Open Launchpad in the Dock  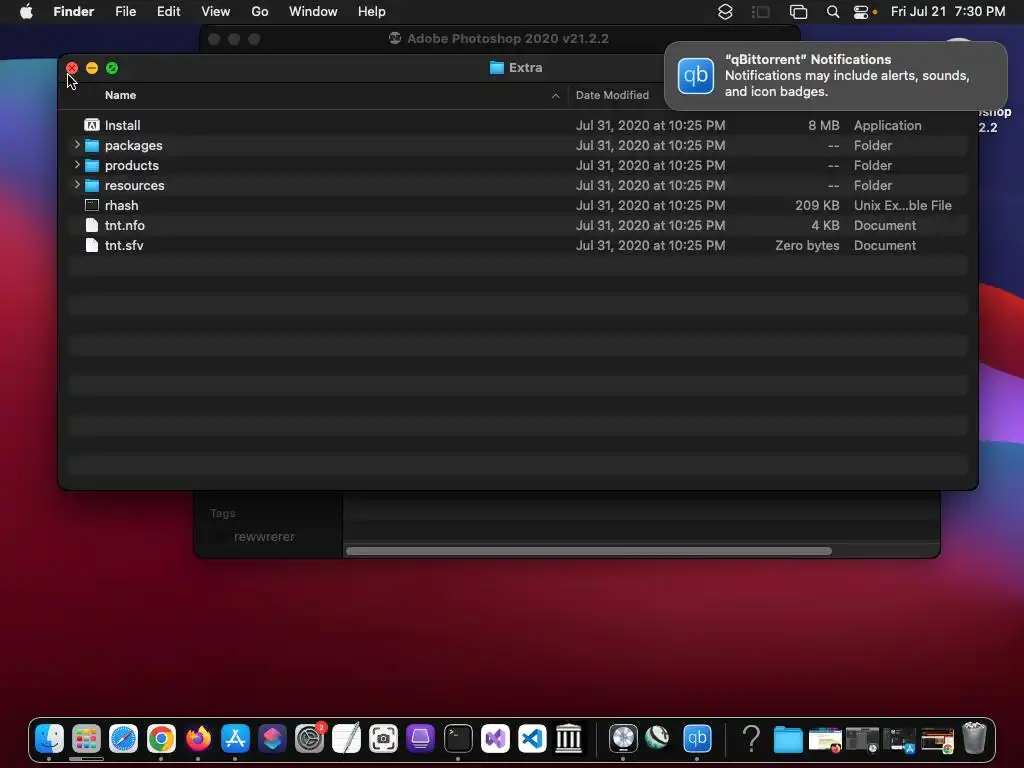coord(86,739)
